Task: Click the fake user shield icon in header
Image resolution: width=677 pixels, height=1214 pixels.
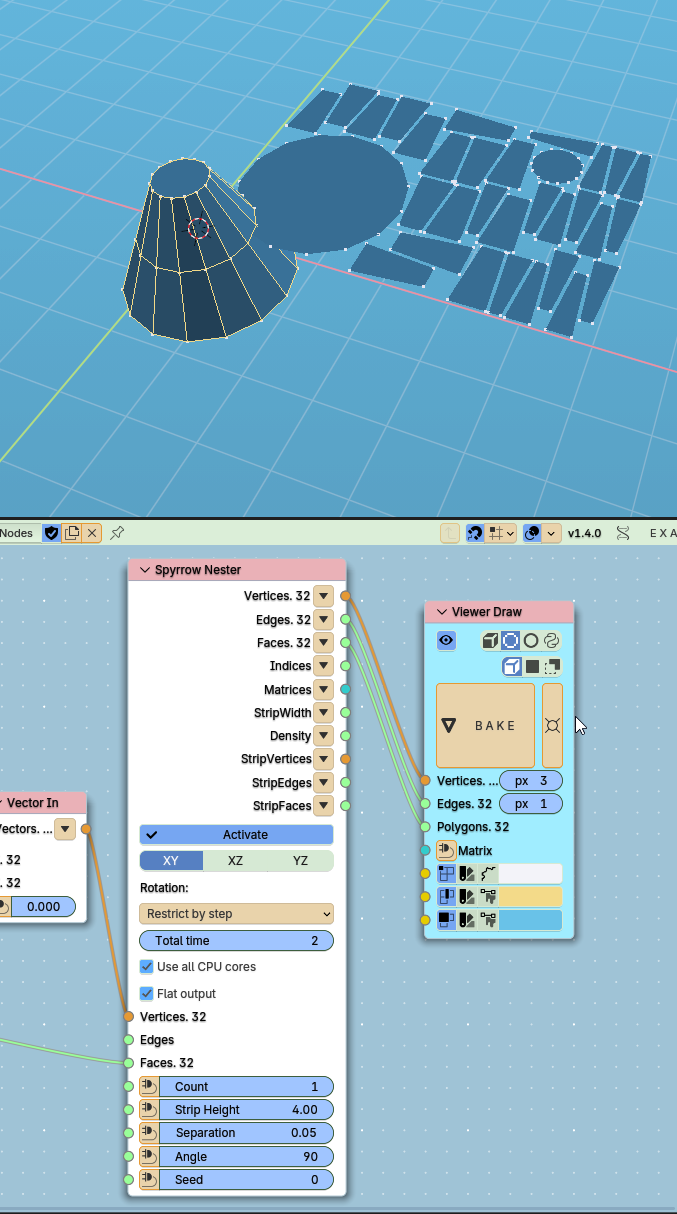Action: click(51, 533)
